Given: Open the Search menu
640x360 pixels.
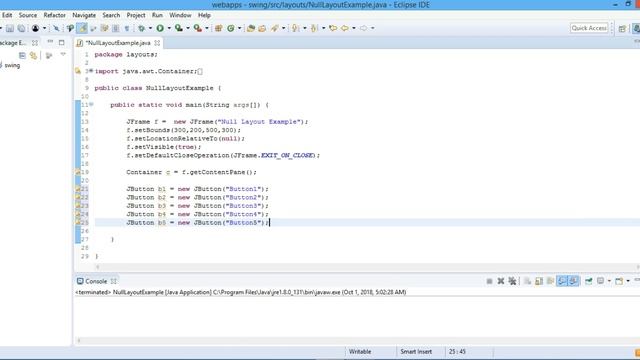Looking at the screenshot, I should coord(111,15).
